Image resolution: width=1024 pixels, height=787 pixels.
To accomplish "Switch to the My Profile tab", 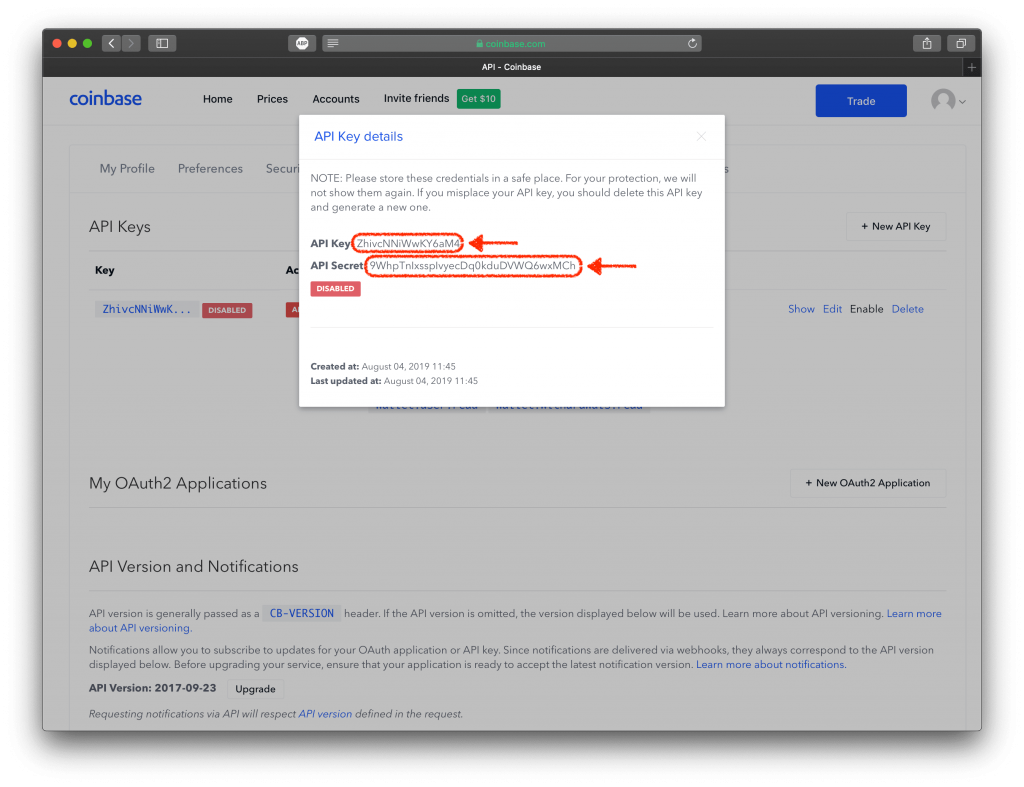I will (x=127, y=169).
